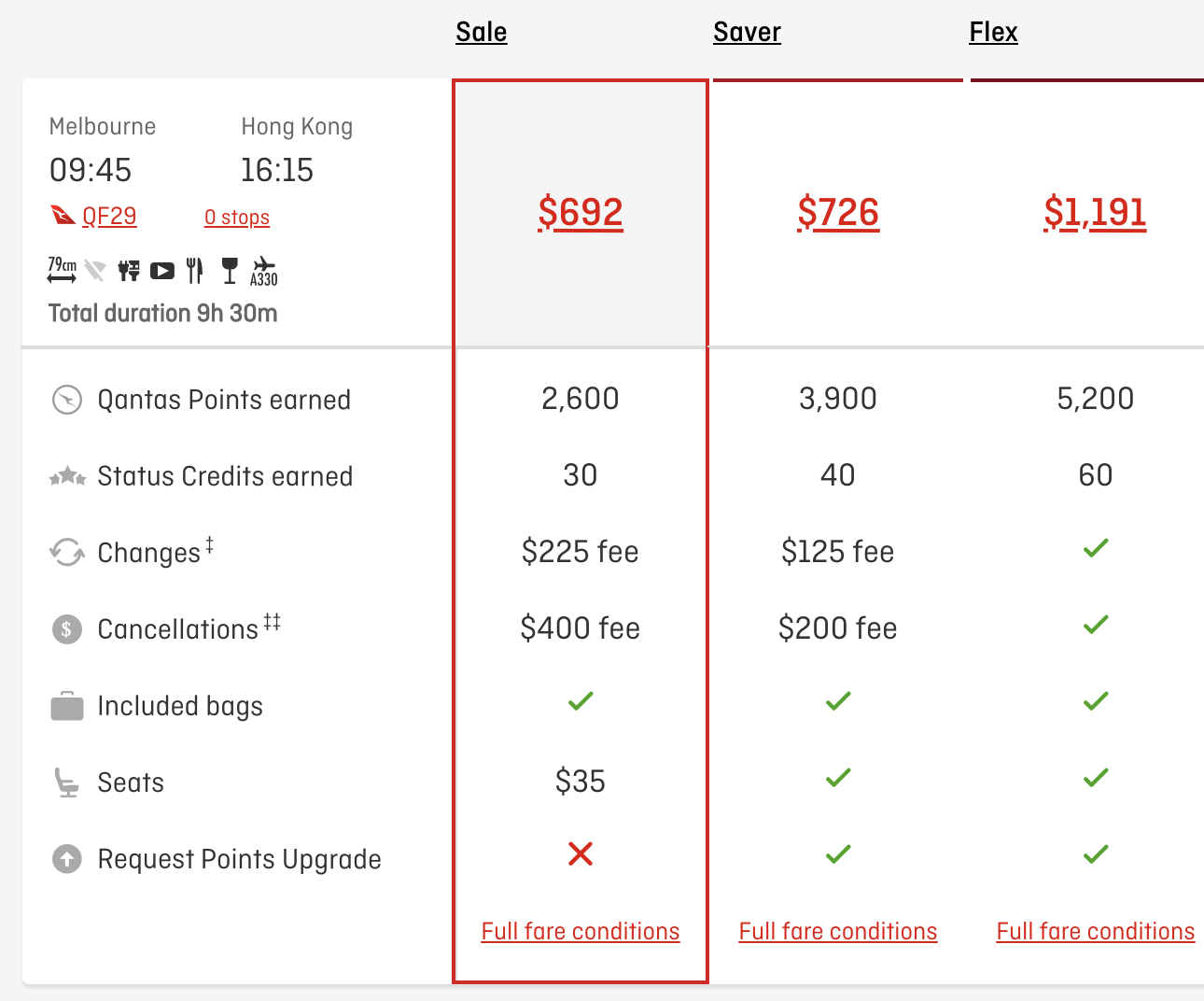Choose the $1,191 Flex fare
This screenshot has height=1001, width=1204.
[x=1096, y=212]
